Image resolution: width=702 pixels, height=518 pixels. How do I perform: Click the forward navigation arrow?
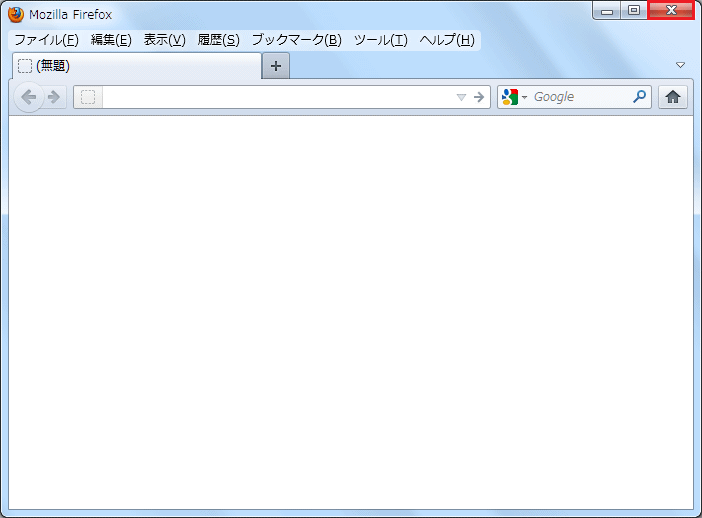pyautogui.click(x=54, y=97)
